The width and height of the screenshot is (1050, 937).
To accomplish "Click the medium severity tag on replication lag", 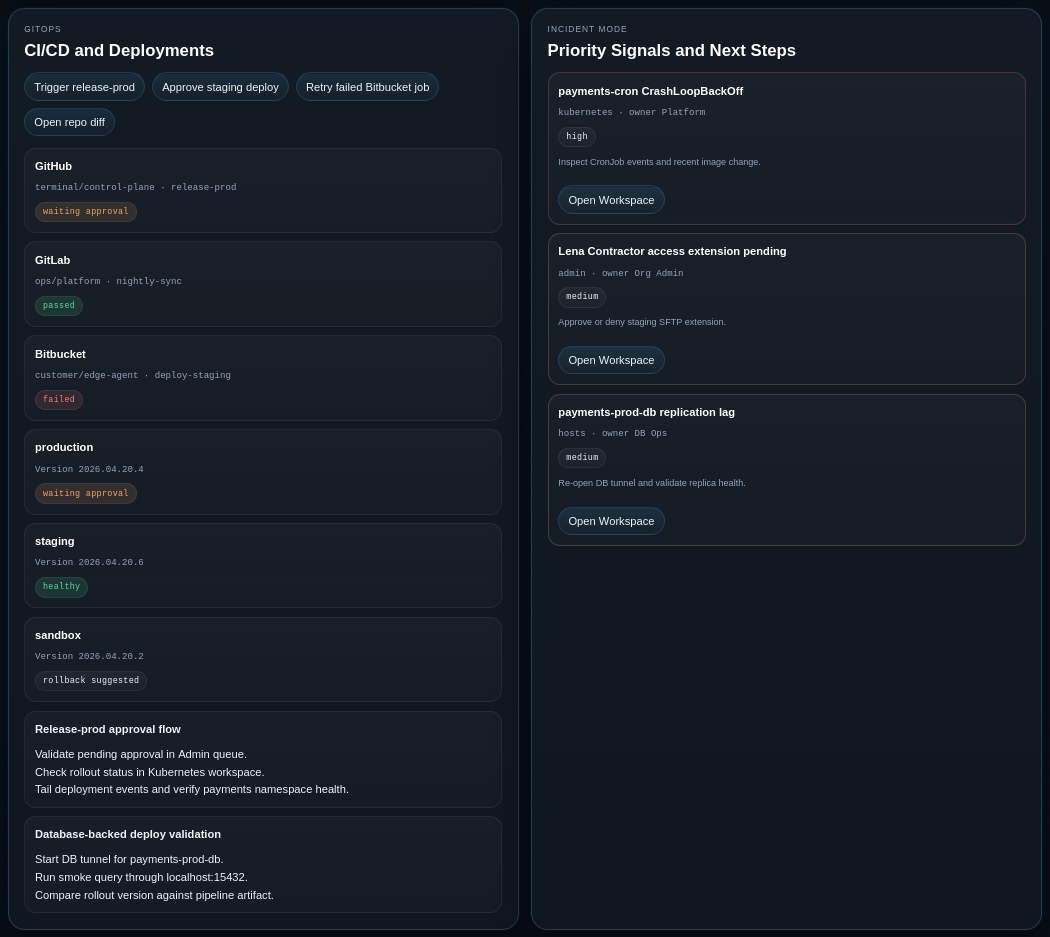I will coord(581,457).
